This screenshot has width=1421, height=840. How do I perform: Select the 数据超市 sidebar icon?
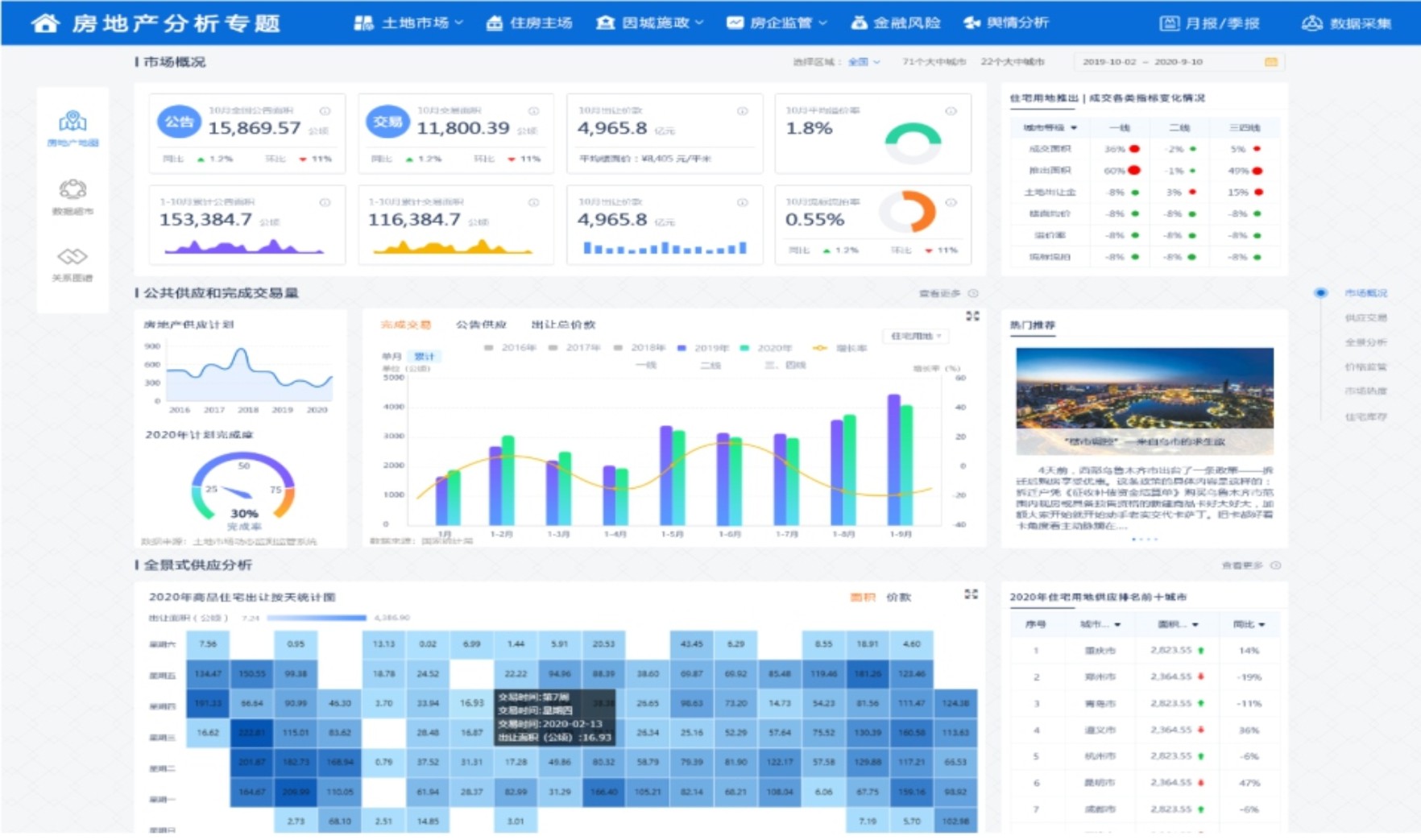point(72,190)
